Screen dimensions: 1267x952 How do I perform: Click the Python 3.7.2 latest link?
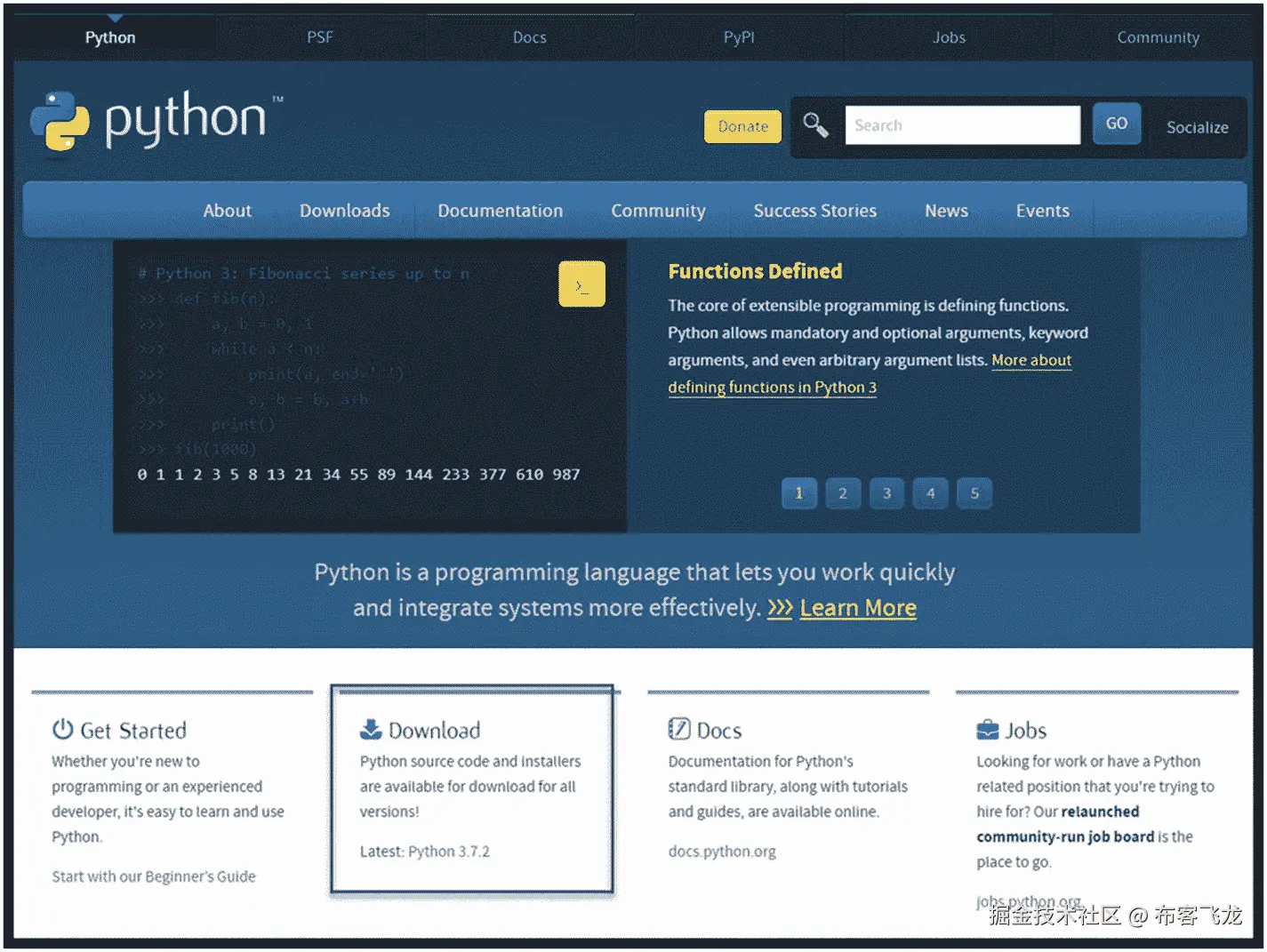click(x=449, y=852)
